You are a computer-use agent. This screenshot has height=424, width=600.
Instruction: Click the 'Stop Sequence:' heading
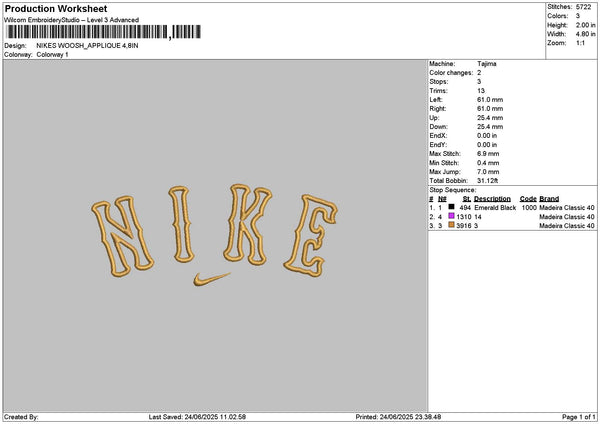click(453, 190)
